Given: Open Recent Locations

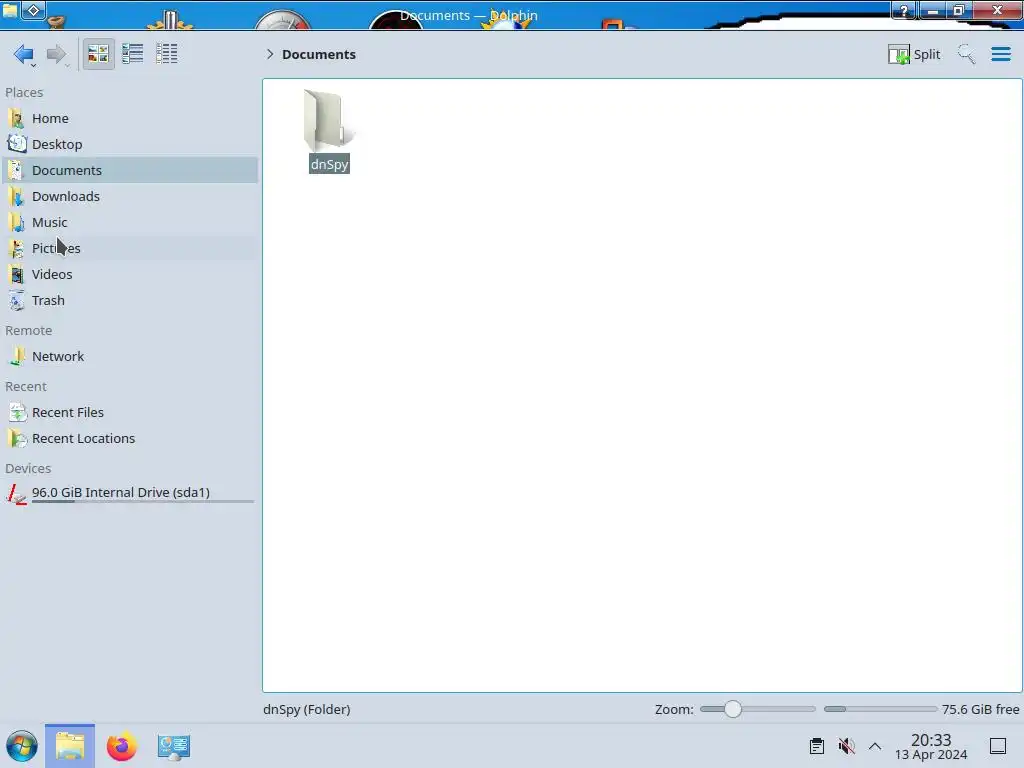Looking at the screenshot, I should [131, 439].
